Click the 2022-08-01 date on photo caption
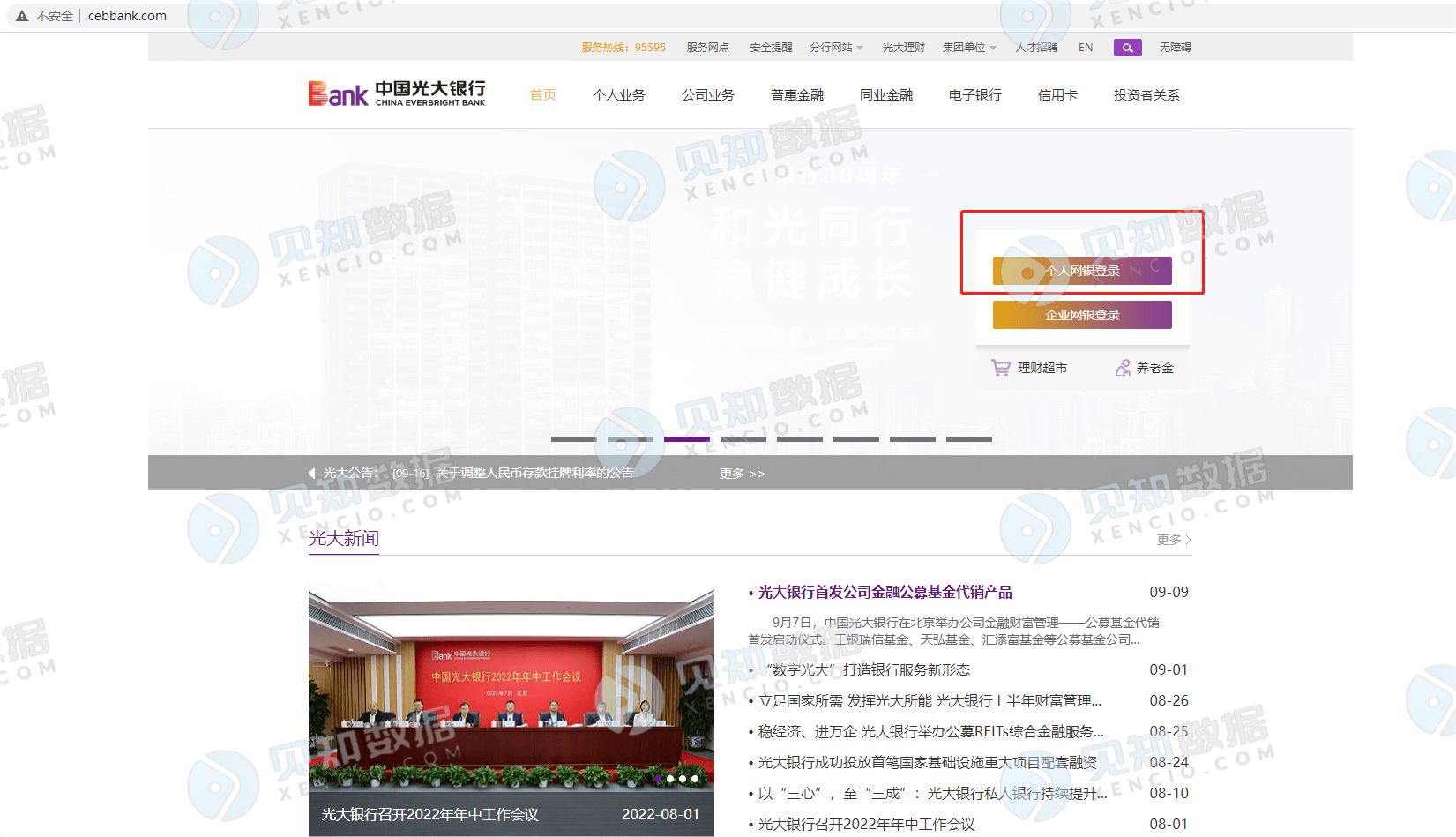1456x837 pixels. 661,814
